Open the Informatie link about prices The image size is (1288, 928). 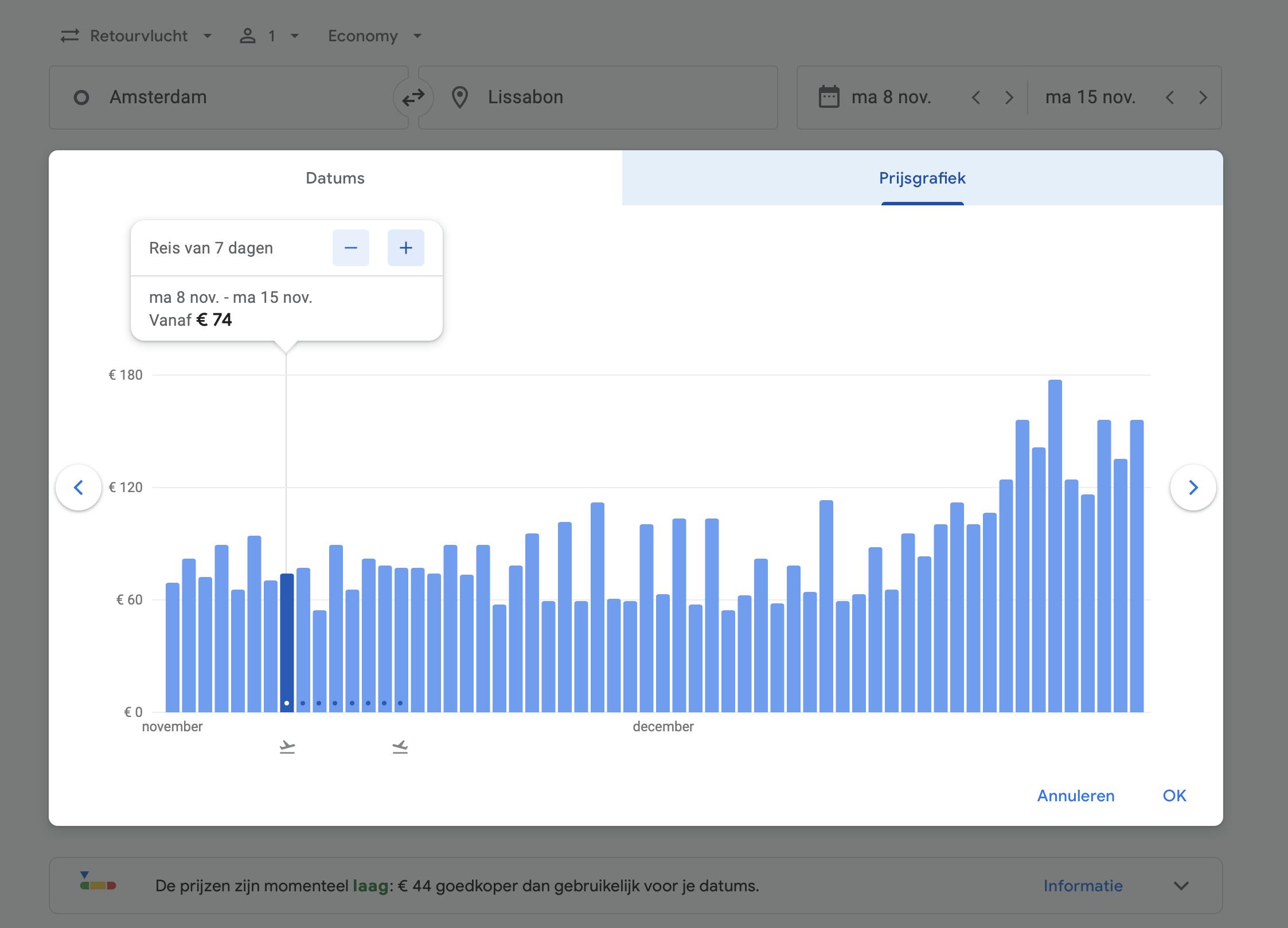[1083, 886]
